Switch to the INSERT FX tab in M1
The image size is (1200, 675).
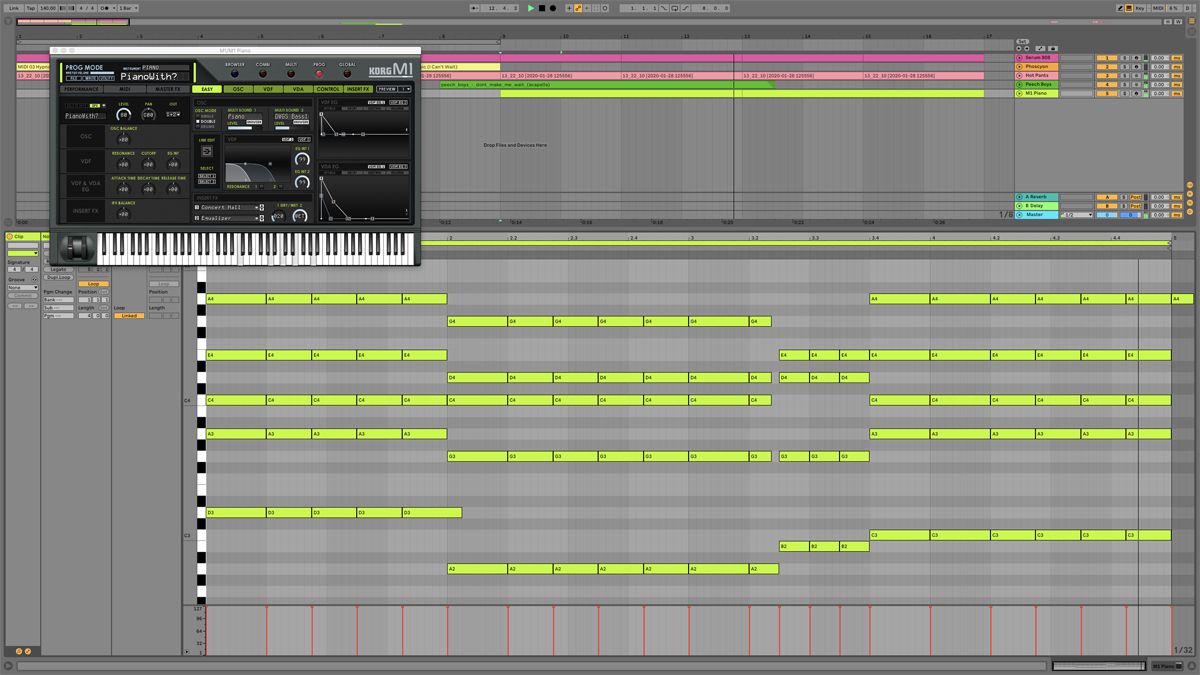[x=359, y=89]
